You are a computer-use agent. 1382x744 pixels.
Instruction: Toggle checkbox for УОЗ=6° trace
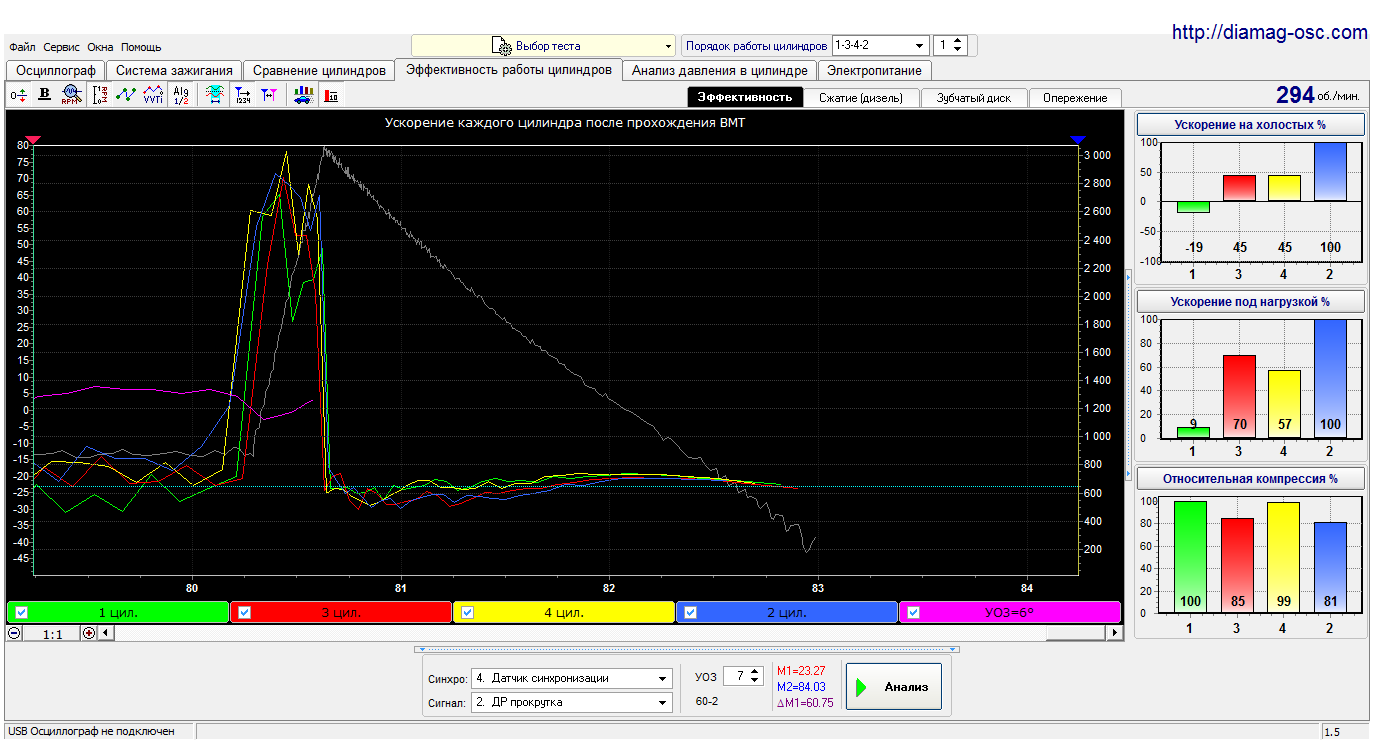coord(913,613)
